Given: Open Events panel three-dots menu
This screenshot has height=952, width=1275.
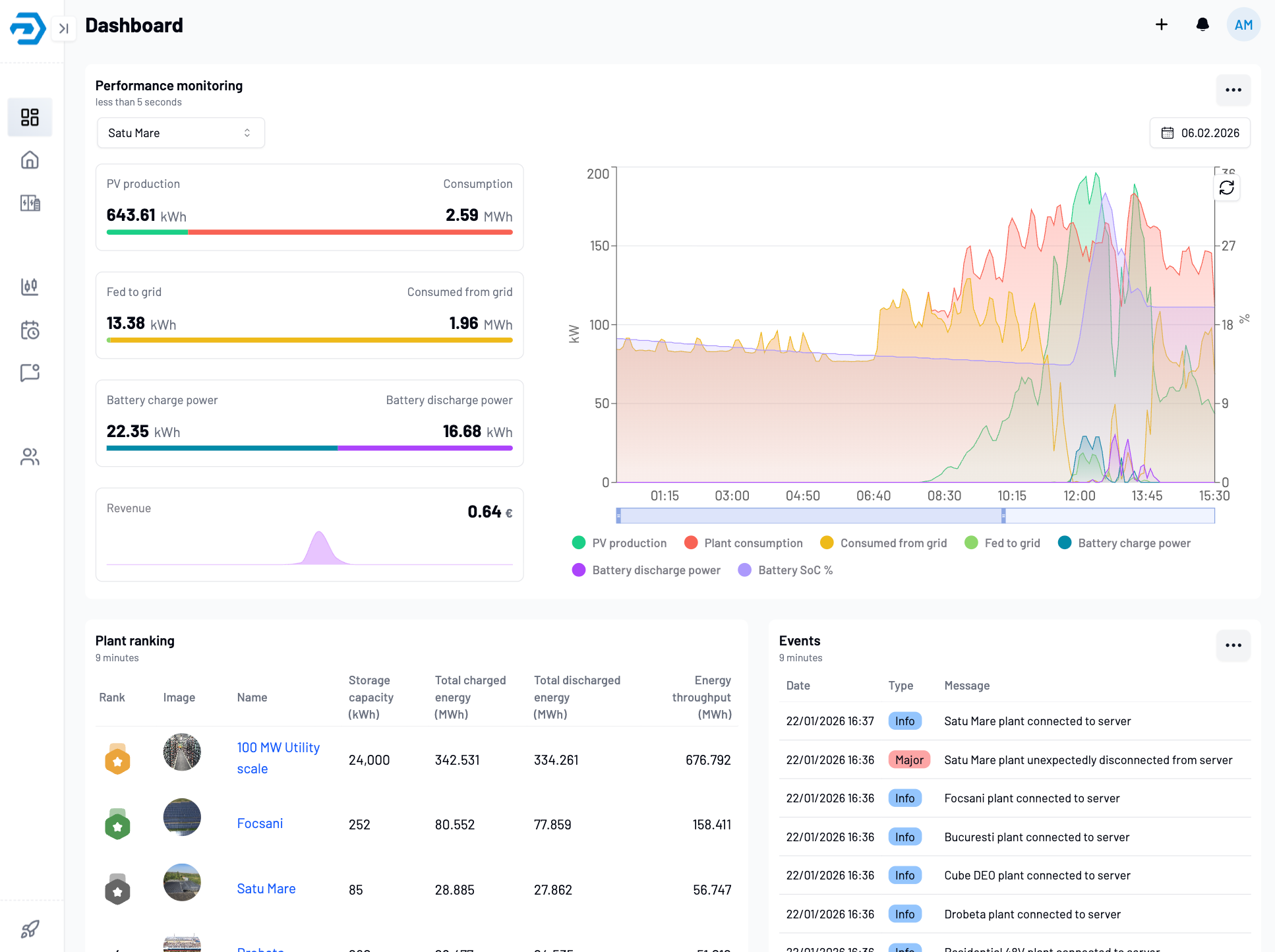Looking at the screenshot, I should [x=1233, y=645].
